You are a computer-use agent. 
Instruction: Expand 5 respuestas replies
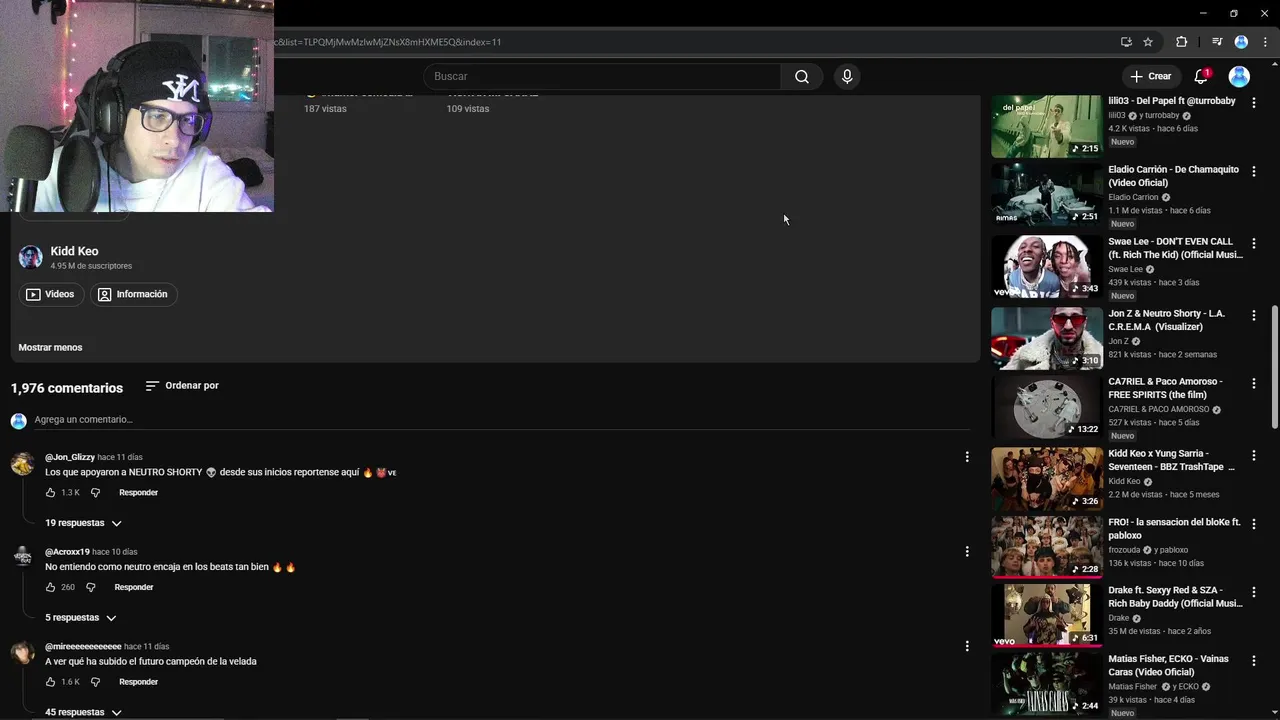(x=80, y=618)
